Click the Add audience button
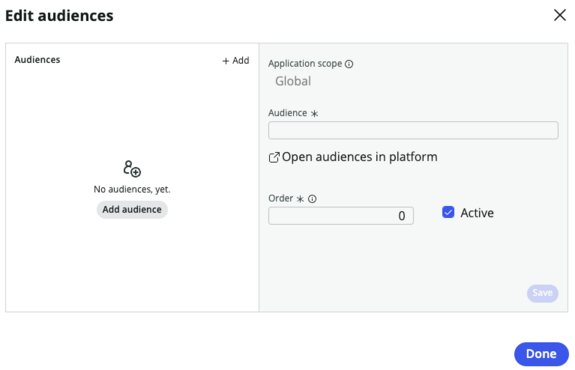Screen dimensions: 575x370 [132, 209]
